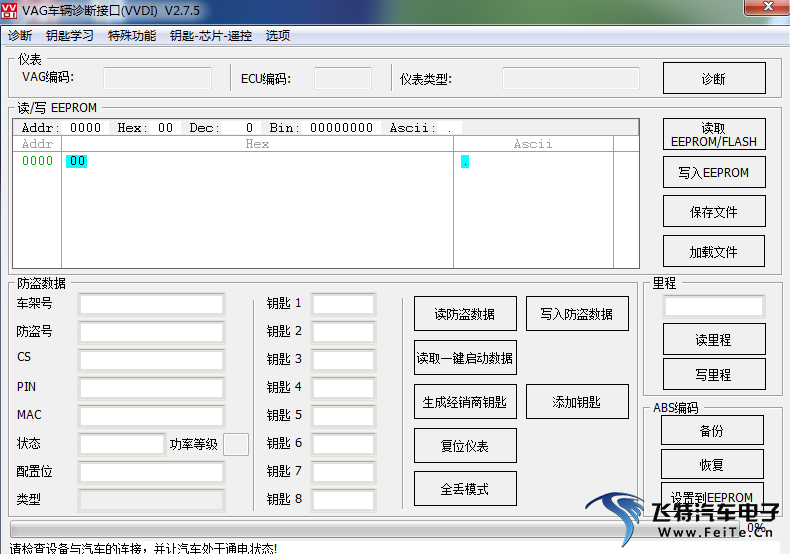This screenshot has height=554, width=790.
Task: Click the 功率等级 small field
Action: coord(236,444)
